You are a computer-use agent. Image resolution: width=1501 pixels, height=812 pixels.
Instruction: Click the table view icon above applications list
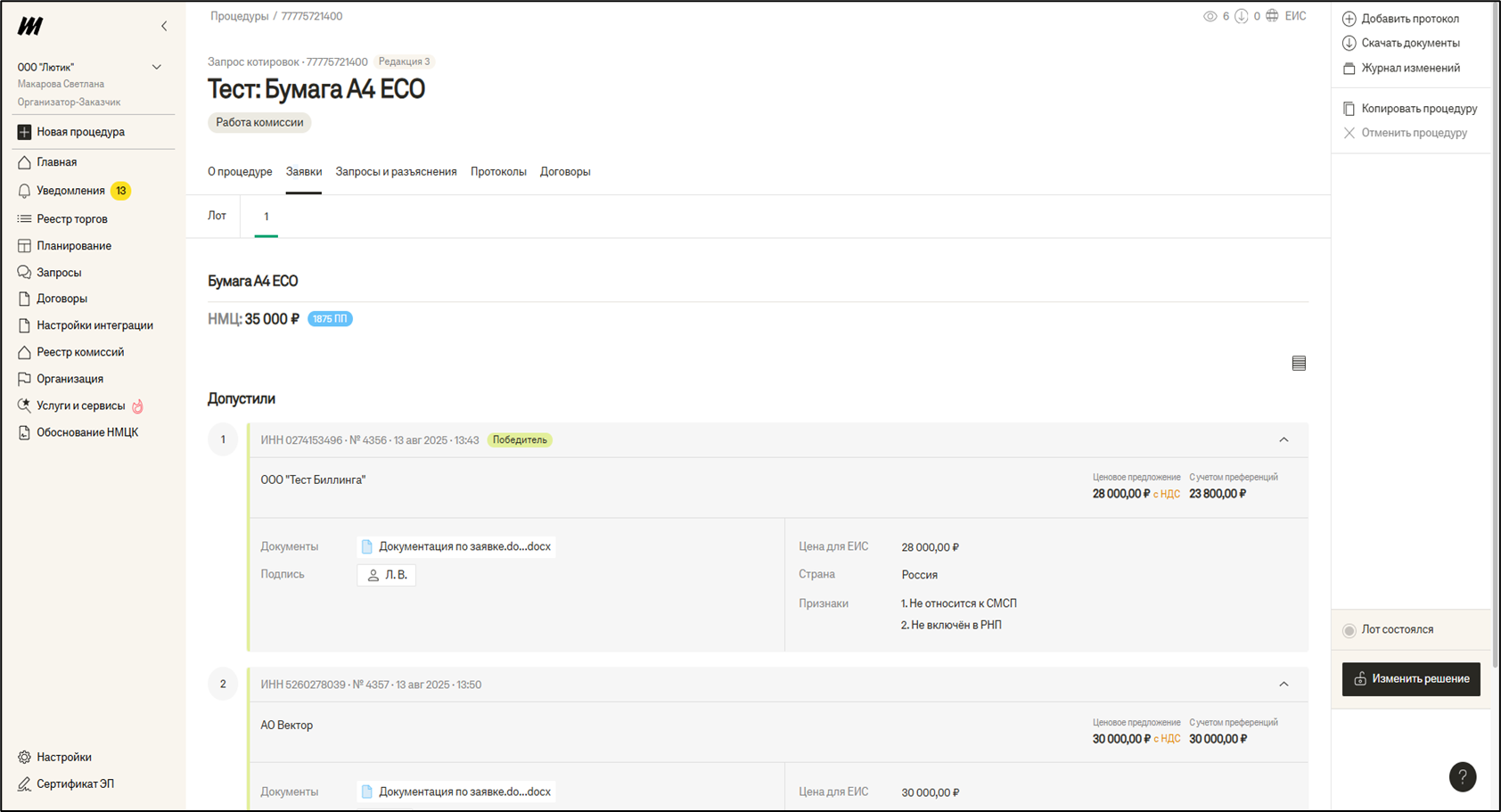1299,363
